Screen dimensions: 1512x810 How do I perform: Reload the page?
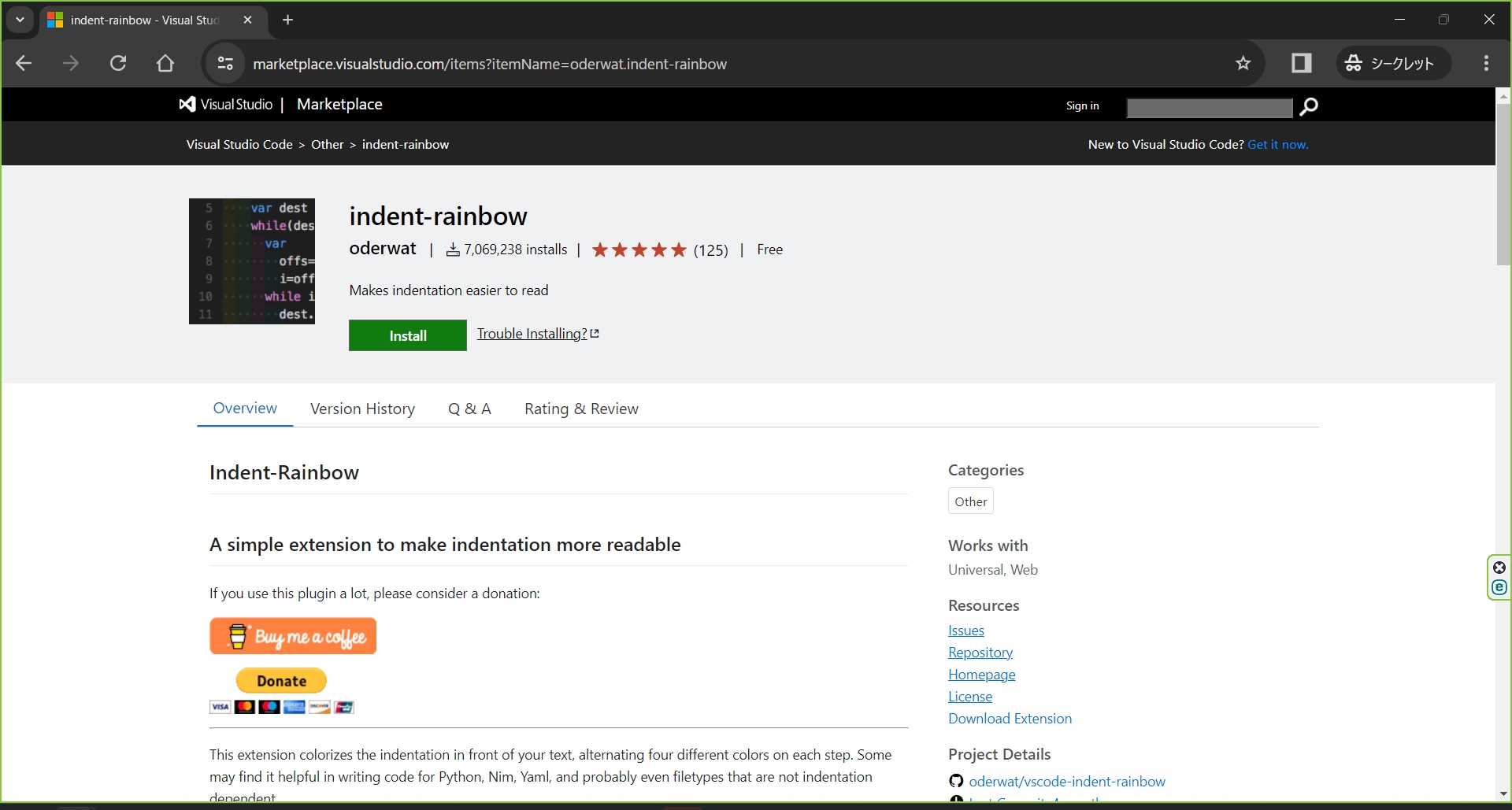(x=118, y=64)
